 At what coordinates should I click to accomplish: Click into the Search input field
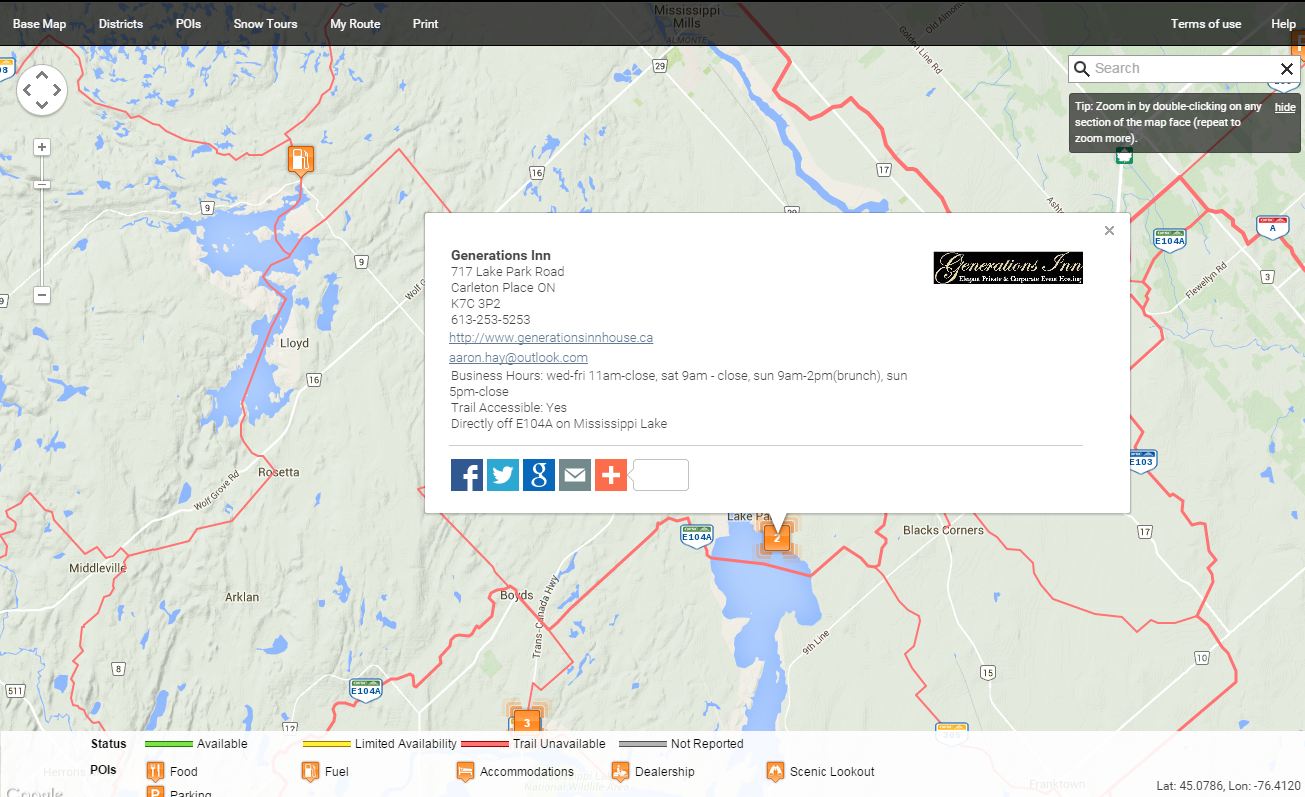1180,69
